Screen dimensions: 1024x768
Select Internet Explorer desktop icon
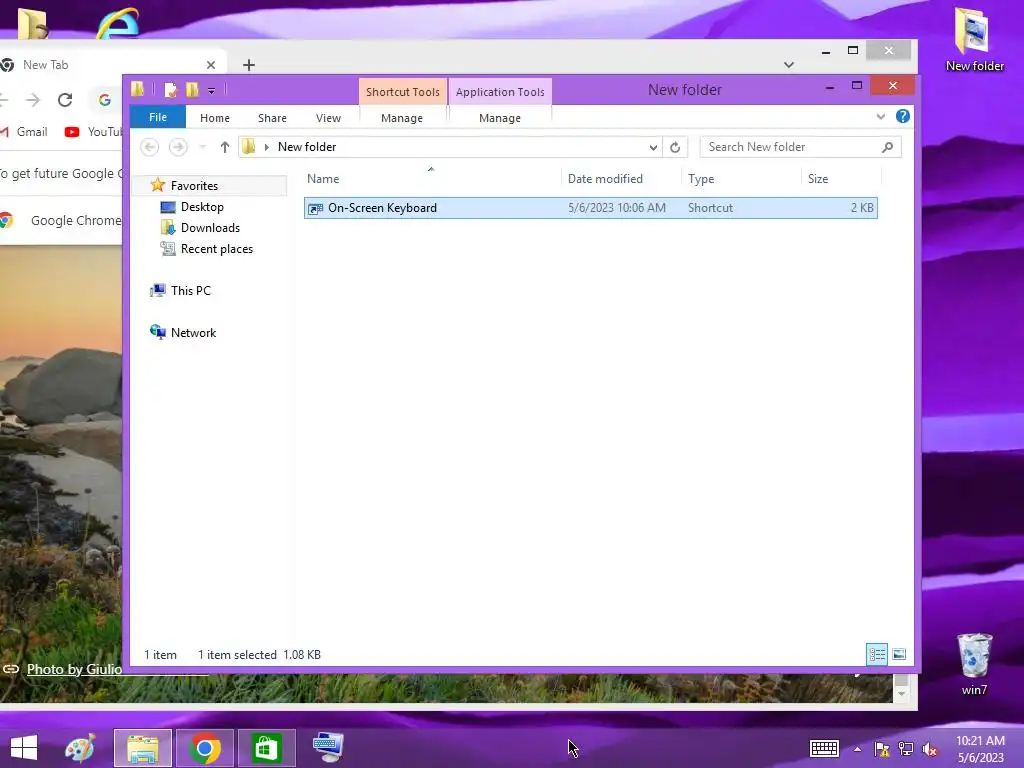(118, 22)
